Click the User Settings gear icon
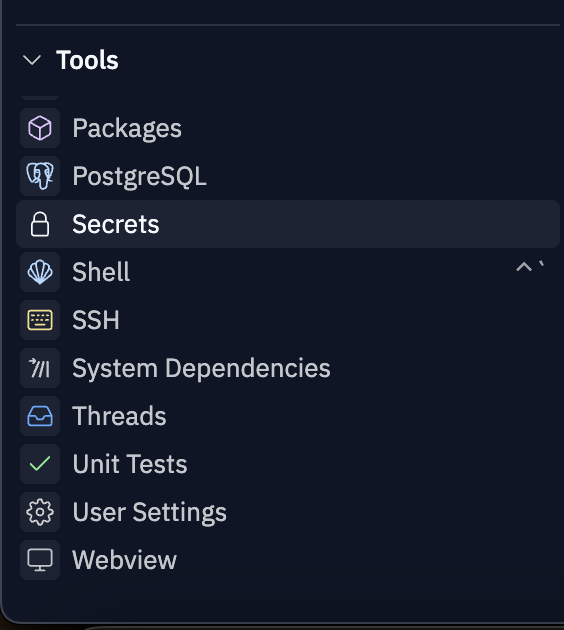The height and width of the screenshot is (630, 564). [40, 512]
